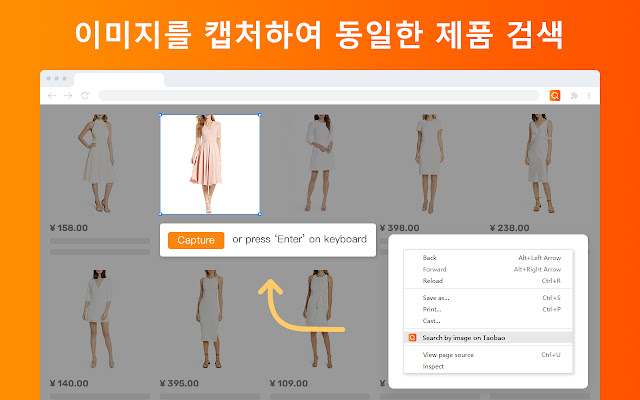This screenshot has width=640, height=400.
Task: Open the ¥238.00 dress thumbnail
Action: coord(540,163)
